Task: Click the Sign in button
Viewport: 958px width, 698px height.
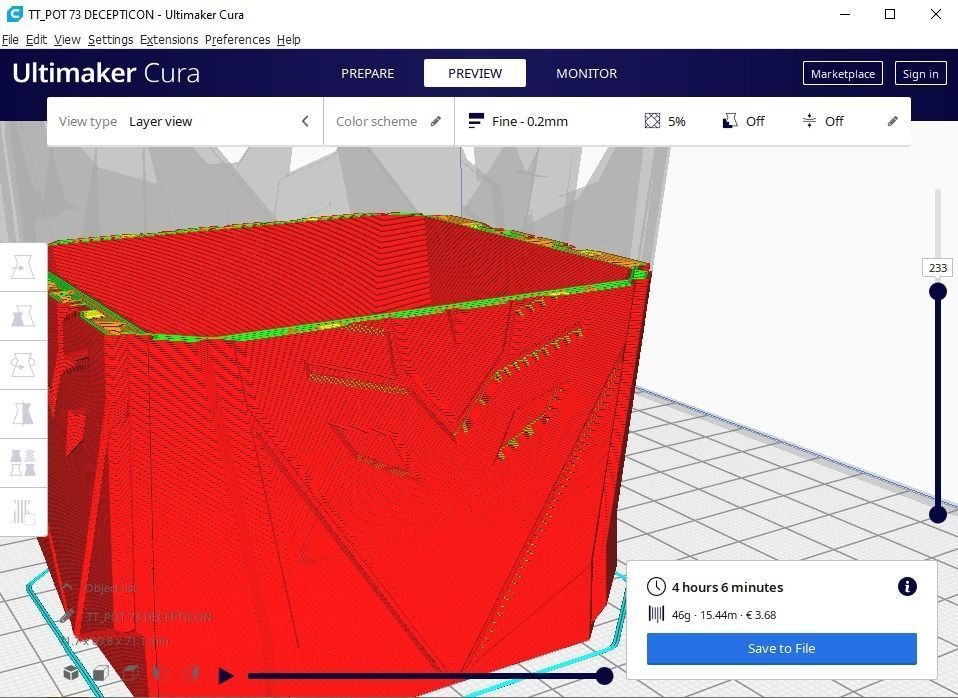Action: [x=920, y=73]
